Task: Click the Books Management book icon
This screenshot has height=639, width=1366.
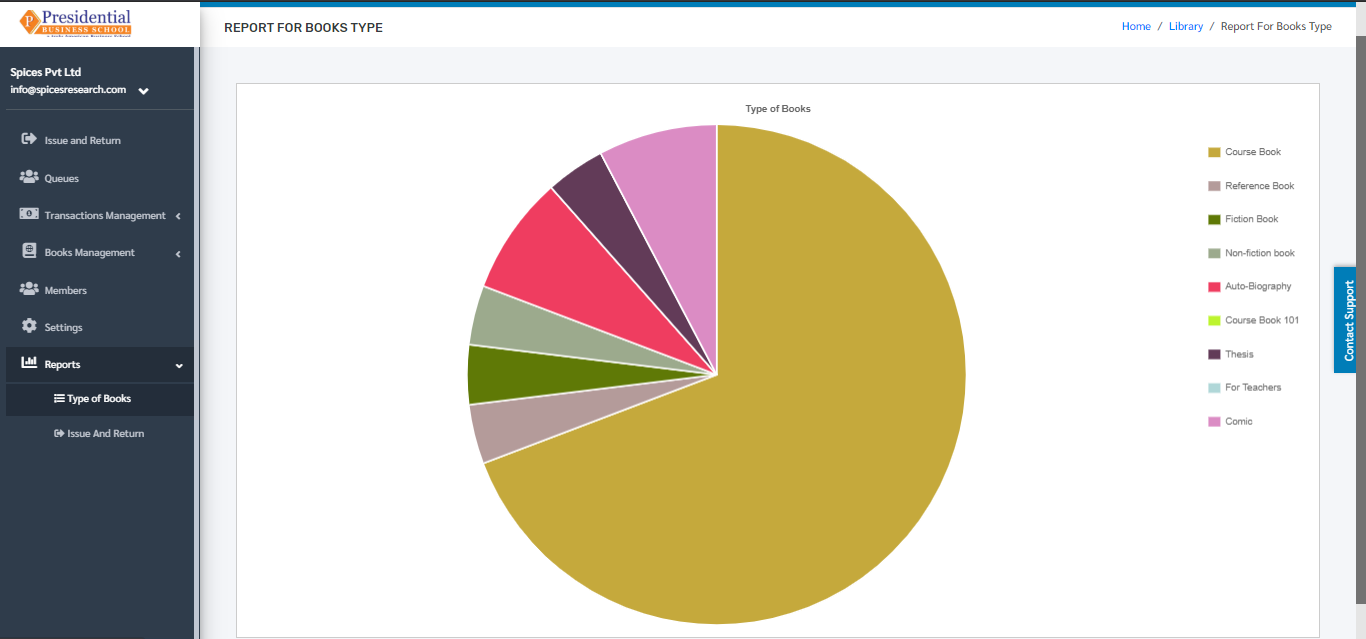Action: coord(29,252)
